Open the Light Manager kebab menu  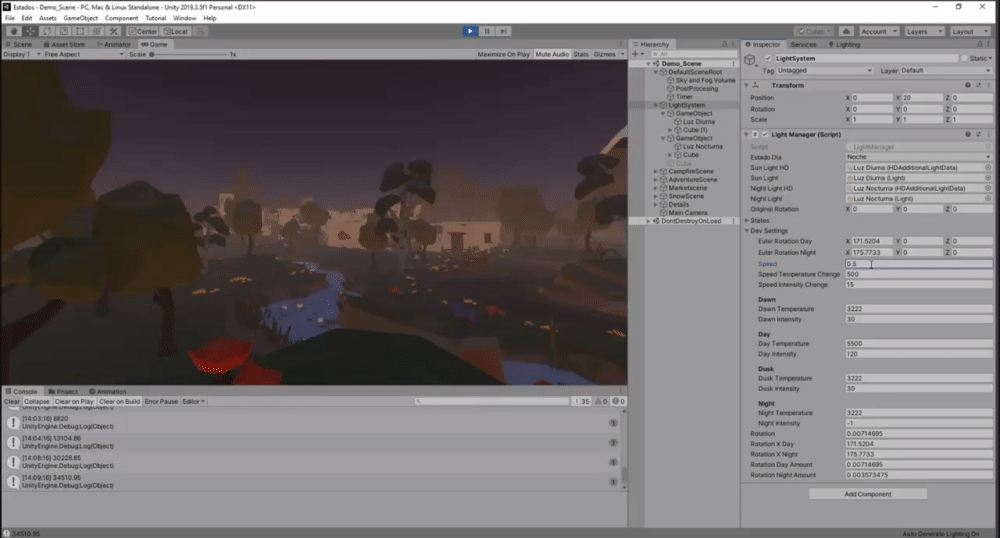tap(989, 134)
